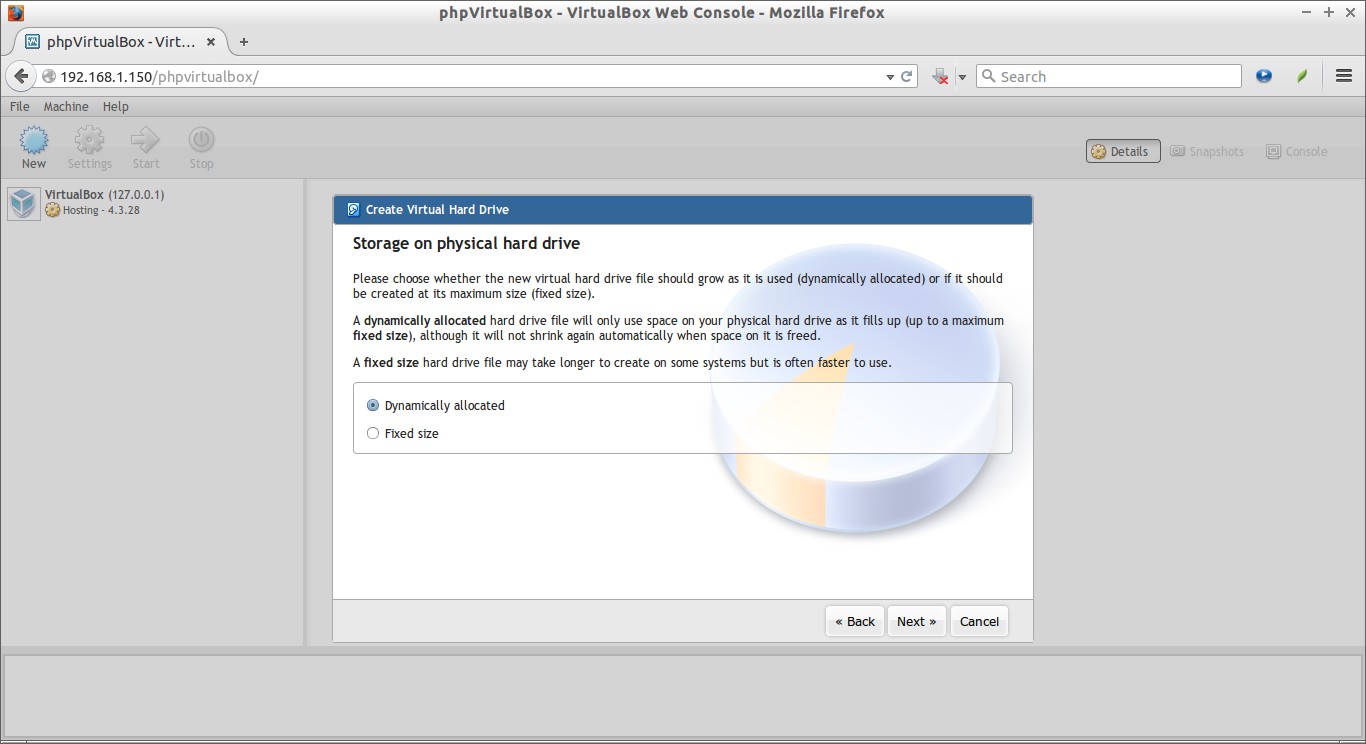
Task: Click the Firefox logo in title bar
Action: pyautogui.click(x=14, y=12)
